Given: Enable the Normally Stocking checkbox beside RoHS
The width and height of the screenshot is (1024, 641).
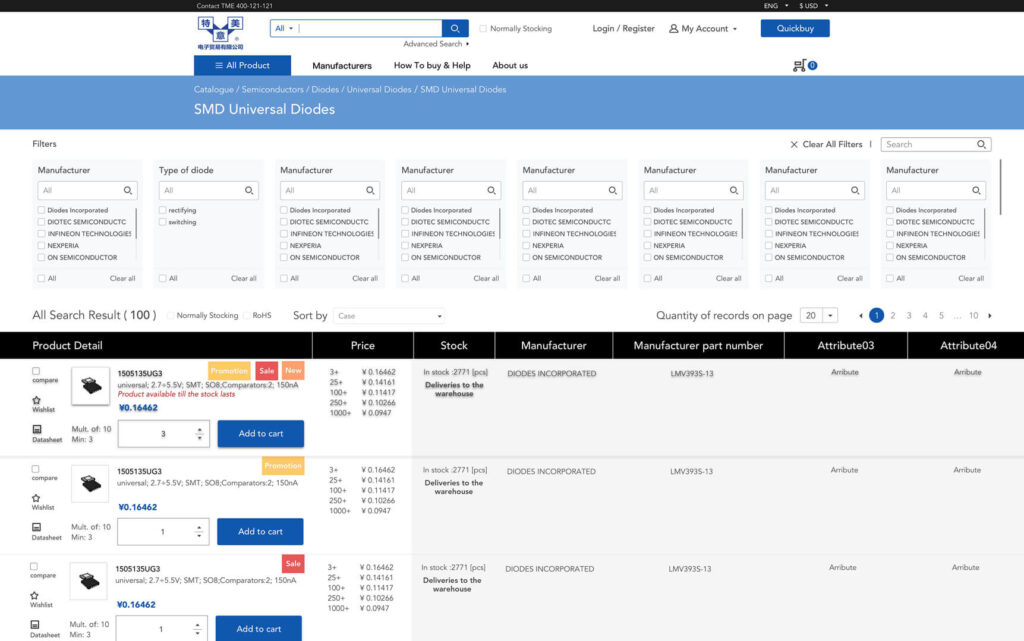Looking at the screenshot, I should pyautogui.click(x=170, y=316).
